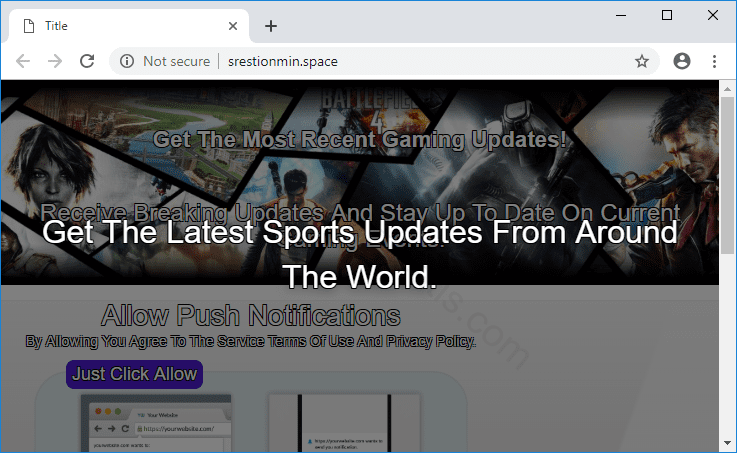Screen dimensions: 737x453
Task: Go back using the browser back arrow
Action: (23, 61)
